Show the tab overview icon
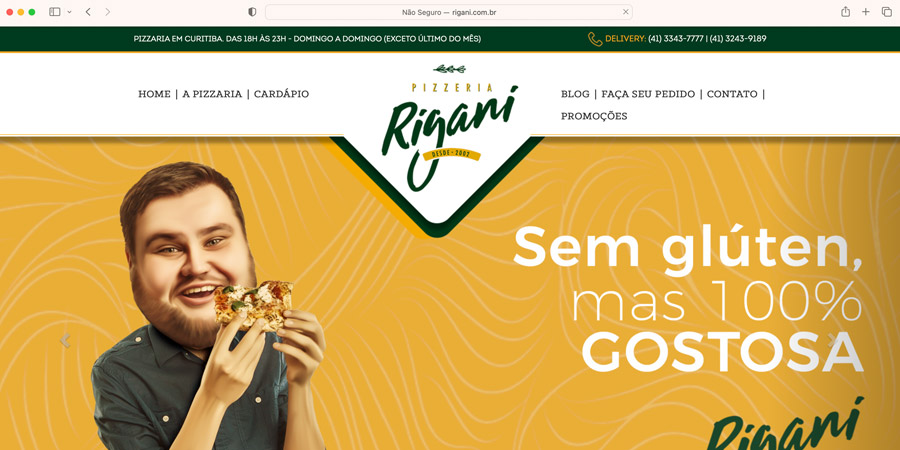The height and width of the screenshot is (450, 900). (x=887, y=12)
